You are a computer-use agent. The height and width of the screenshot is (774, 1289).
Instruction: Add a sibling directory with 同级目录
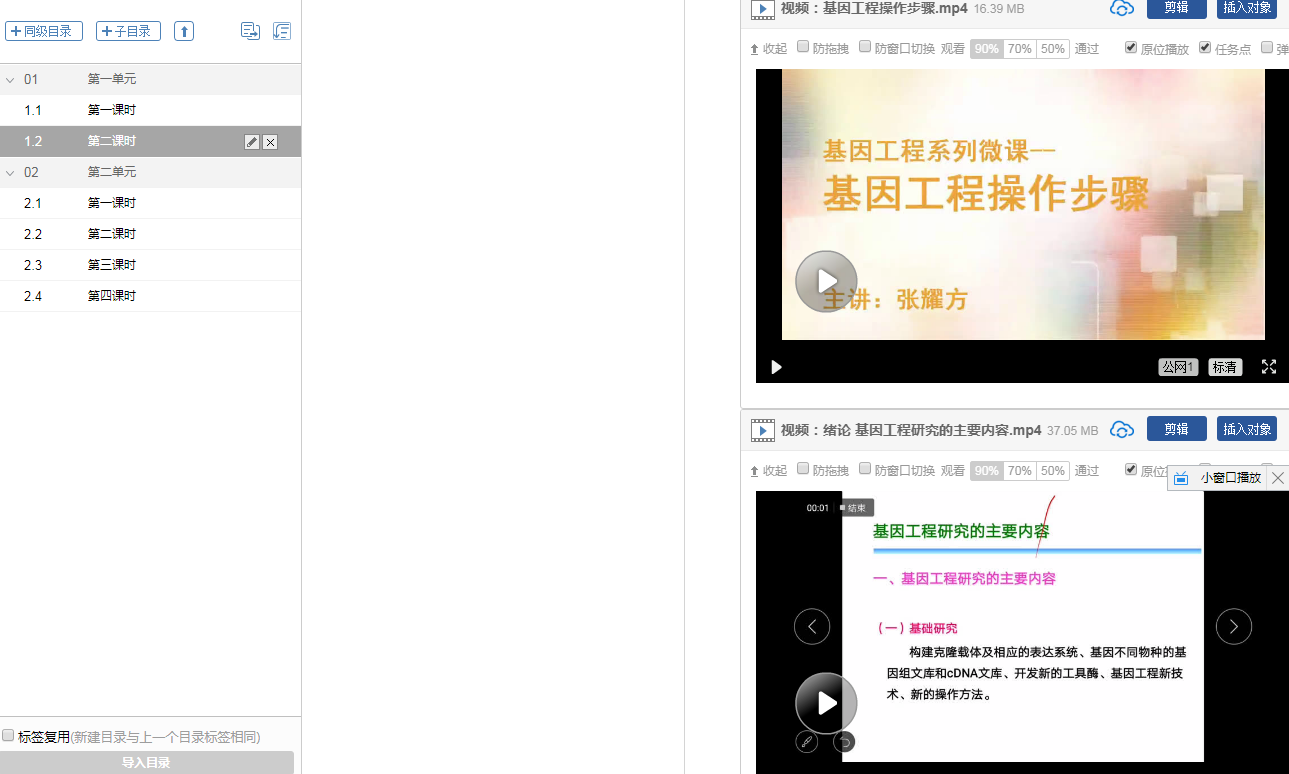pos(44,31)
